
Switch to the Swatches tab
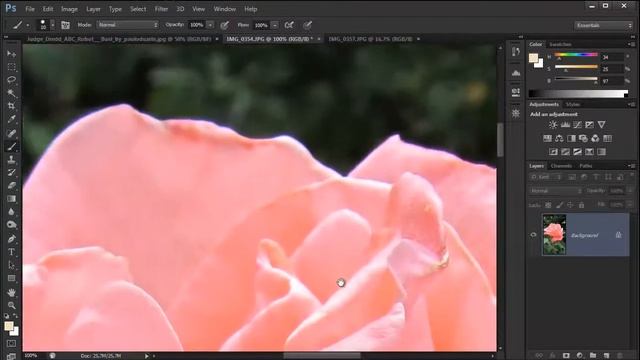pos(560,44)
